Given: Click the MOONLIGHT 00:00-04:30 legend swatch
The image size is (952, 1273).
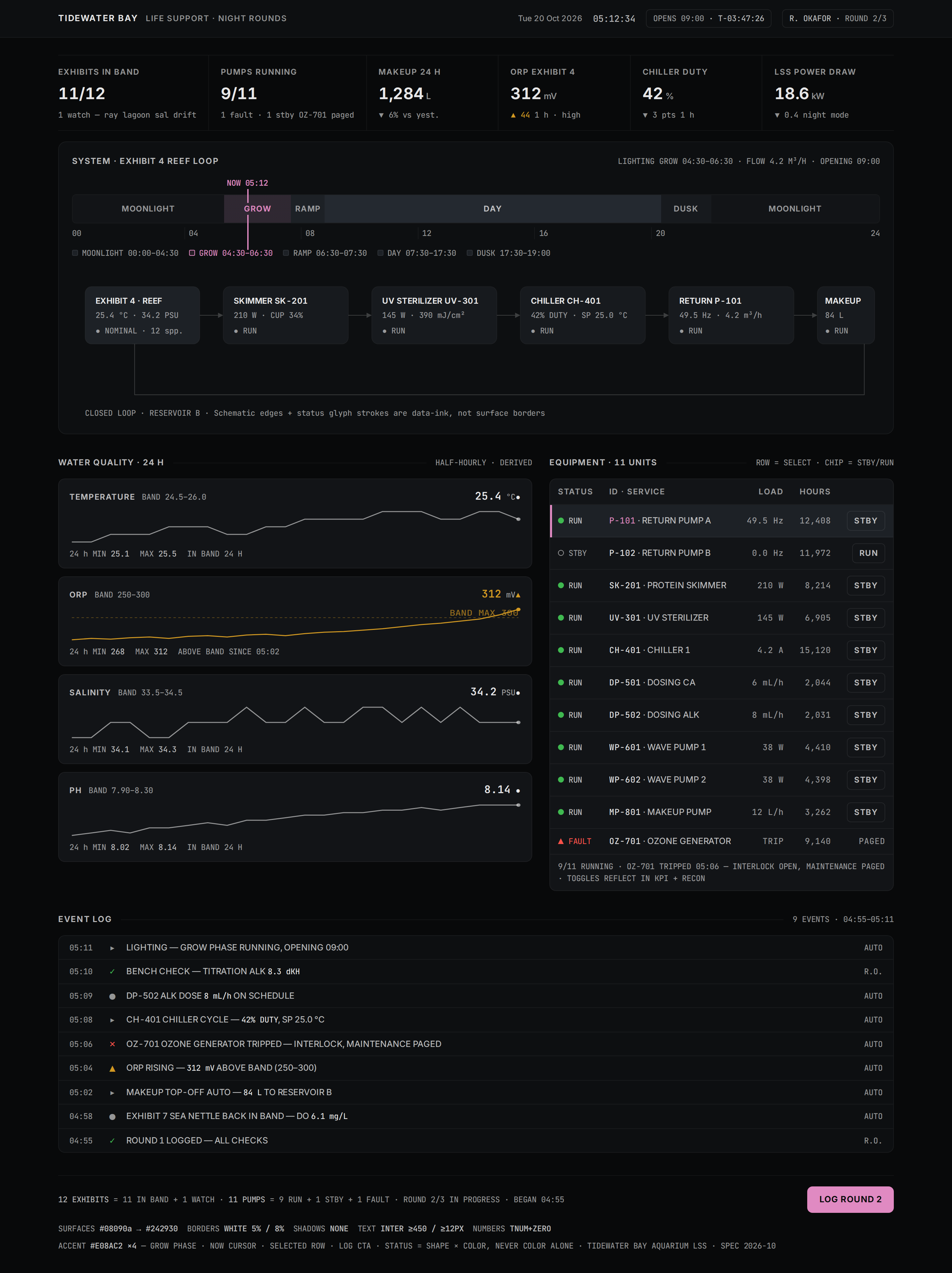Looking at the screenshot, I should 75,253.
